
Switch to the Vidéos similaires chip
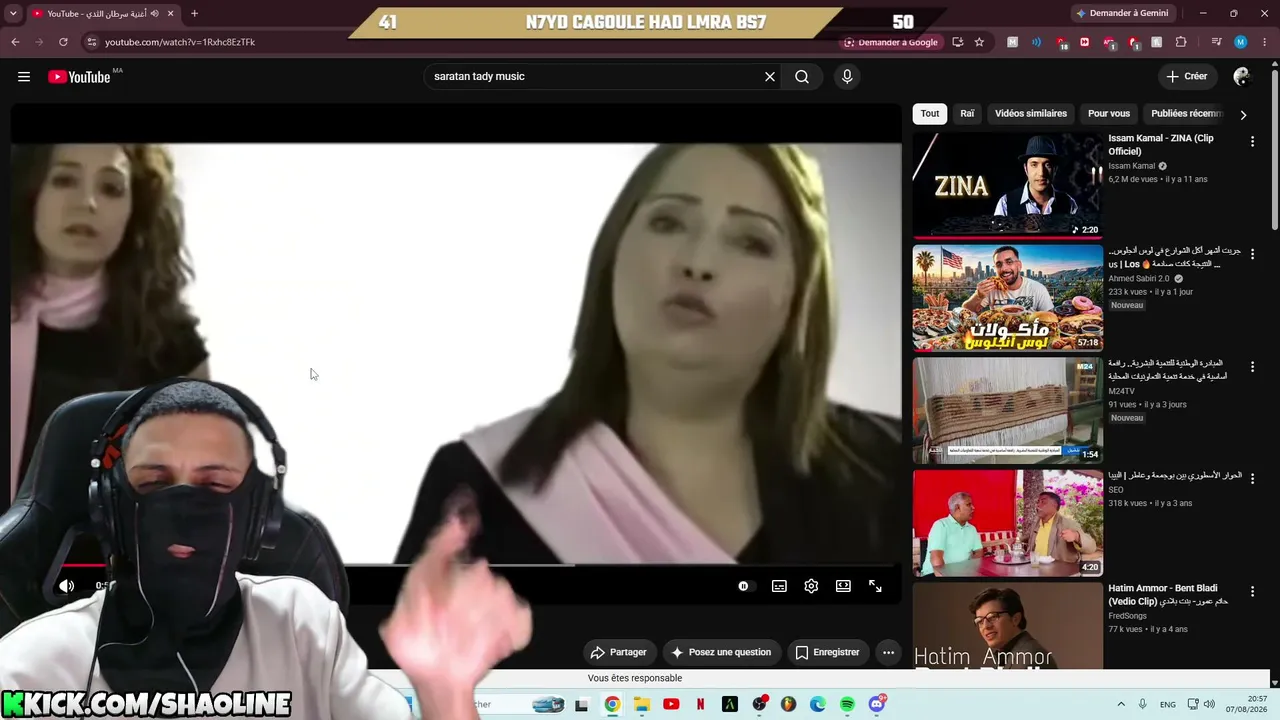1031,114
